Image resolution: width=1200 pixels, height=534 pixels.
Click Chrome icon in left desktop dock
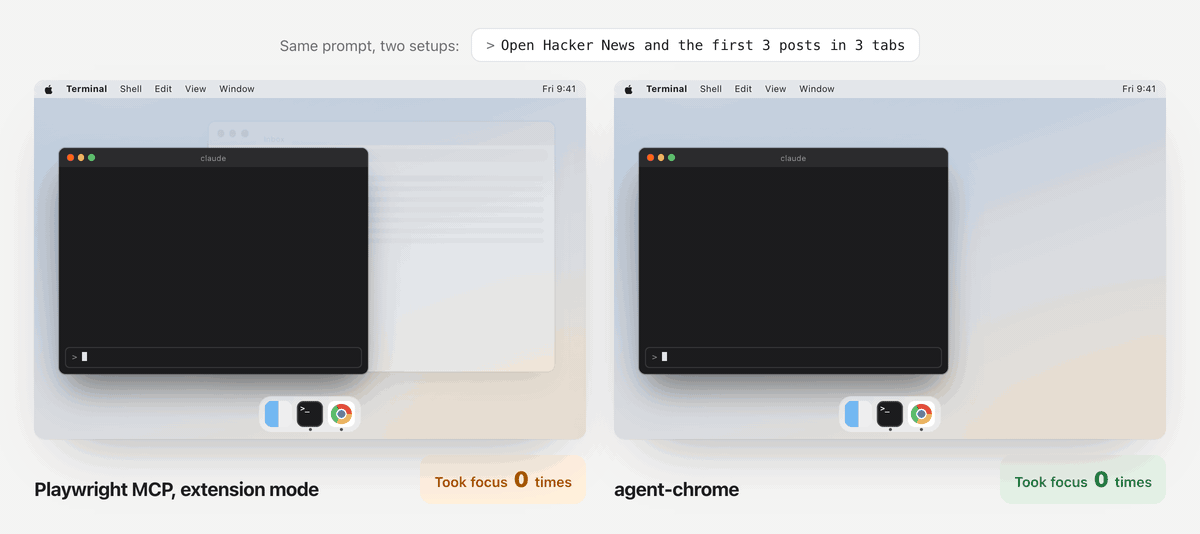pos(341,414)
